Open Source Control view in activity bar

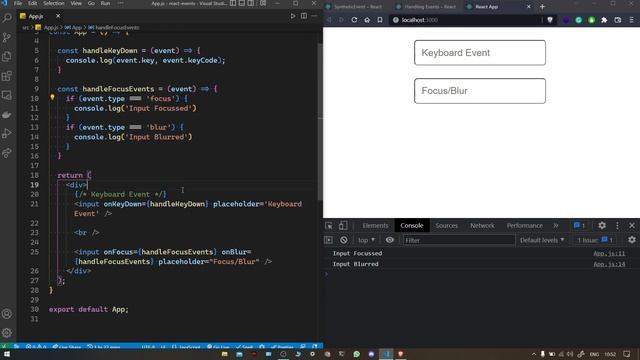pos(7,37)
